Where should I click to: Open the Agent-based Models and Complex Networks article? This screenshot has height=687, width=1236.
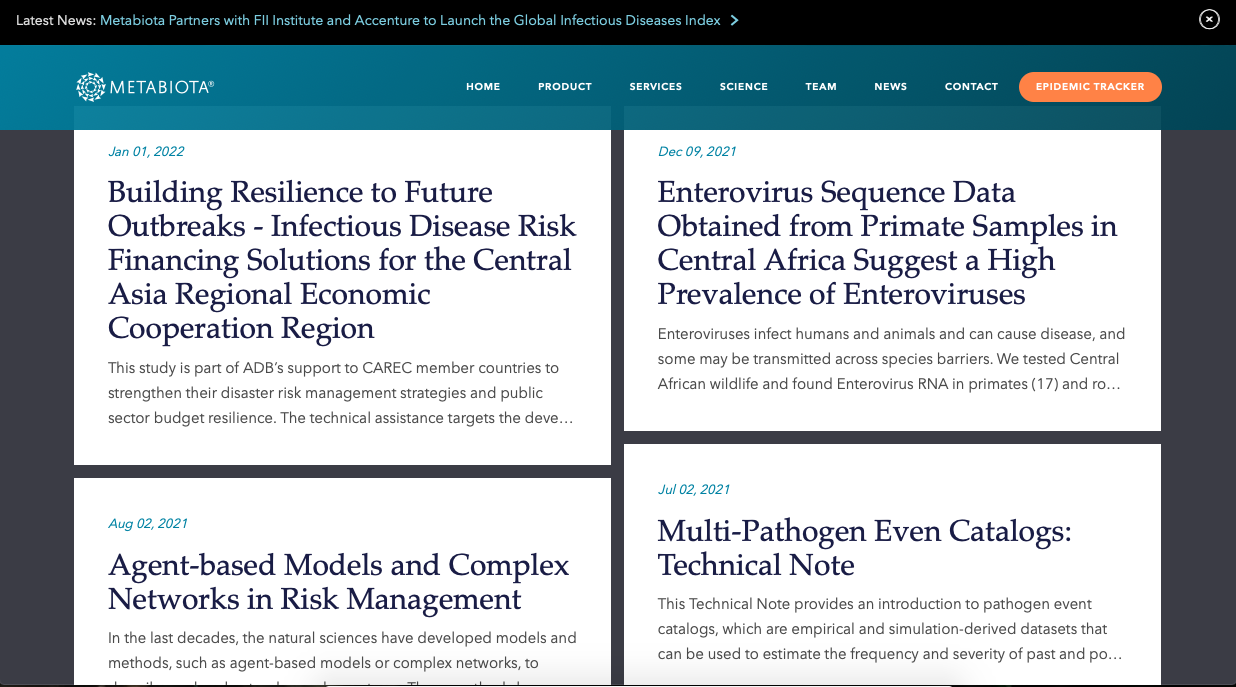(339, 582)
